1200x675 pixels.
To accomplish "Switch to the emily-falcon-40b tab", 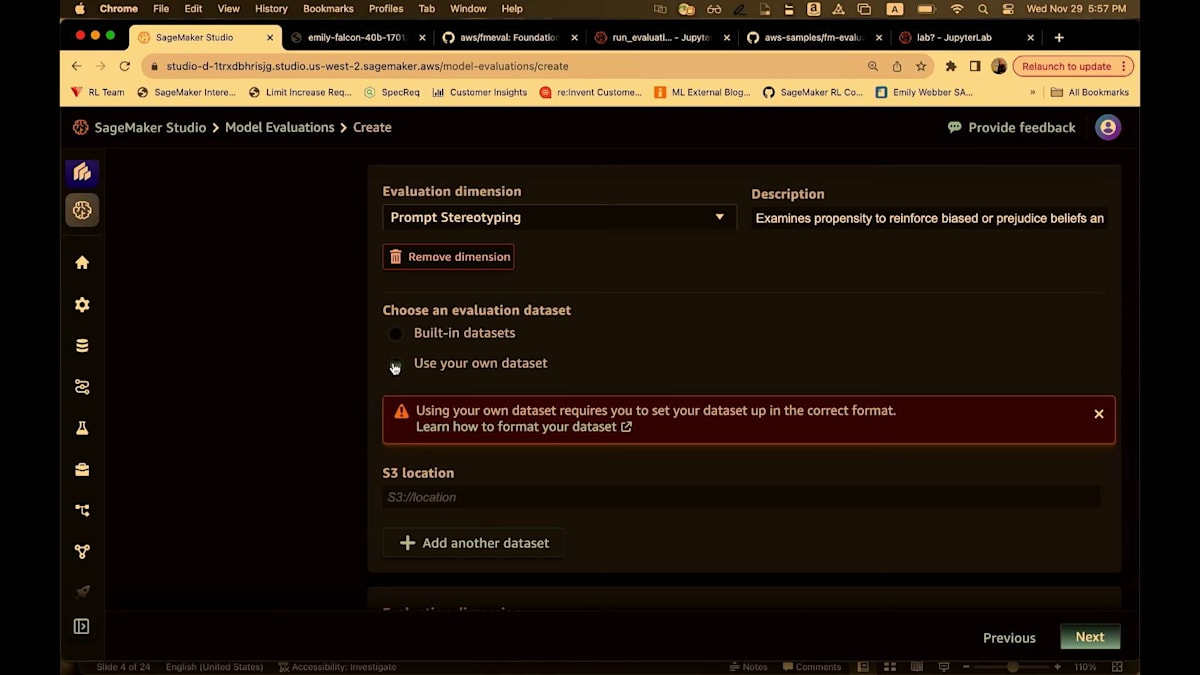I will [x=356, y=38].
